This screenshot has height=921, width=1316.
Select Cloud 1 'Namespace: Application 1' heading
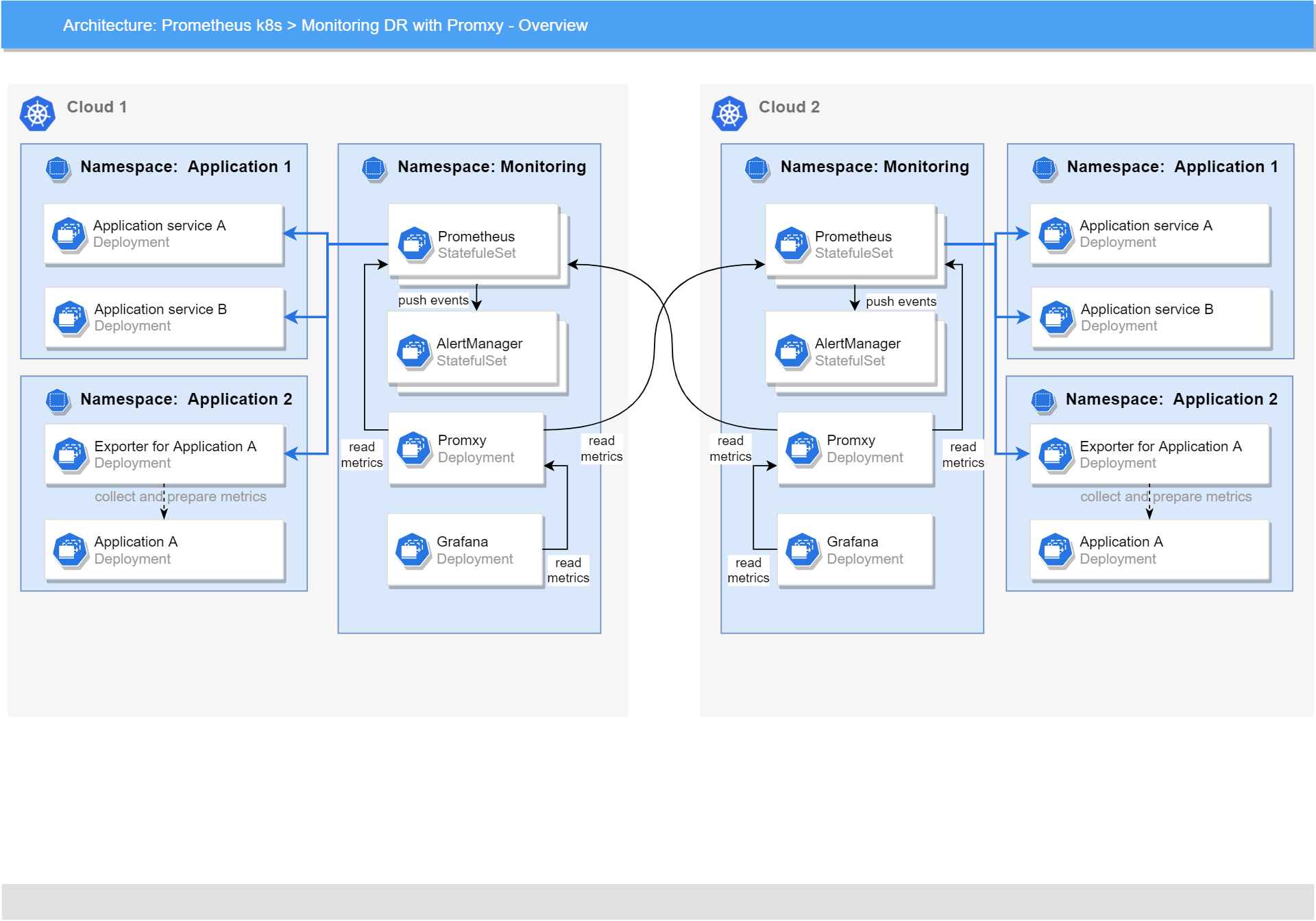coord(186,167)
